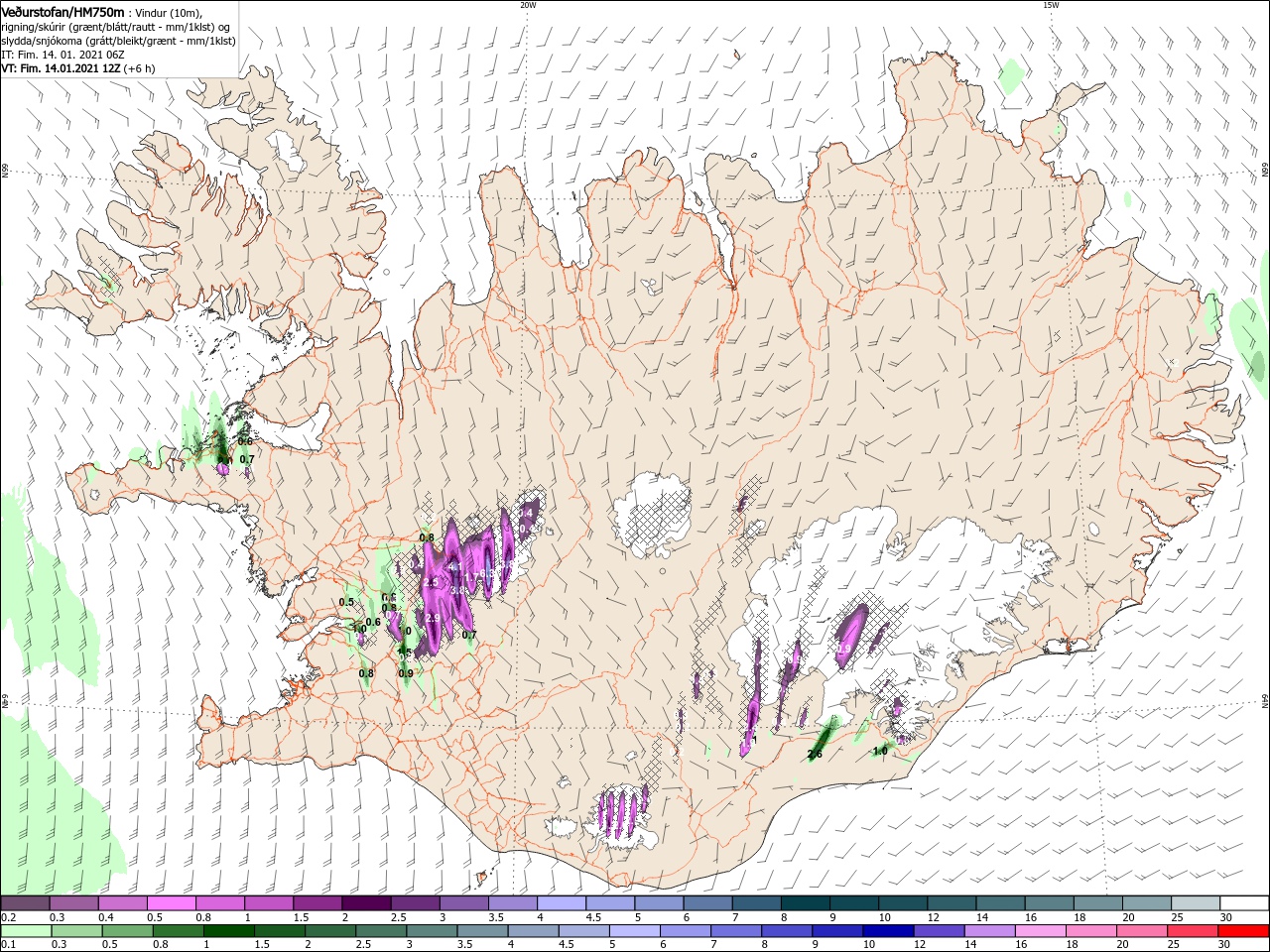This screenshot has height=952, width=1270.
Task: Click the "VT: Fim. 14.01.2021 12Z (+6 h)" line
Action: point(78,68)
